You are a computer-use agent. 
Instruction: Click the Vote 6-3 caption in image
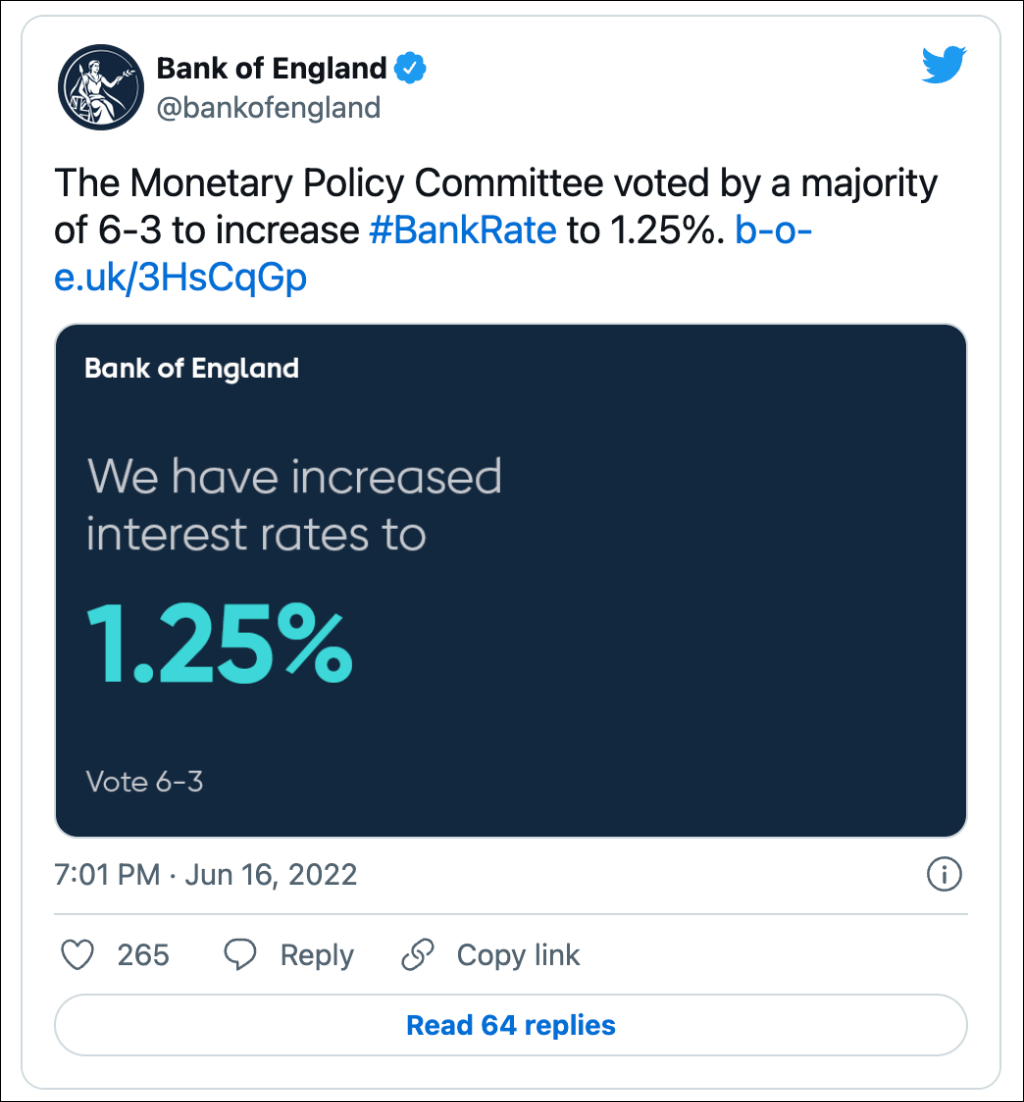click(145, 781)
